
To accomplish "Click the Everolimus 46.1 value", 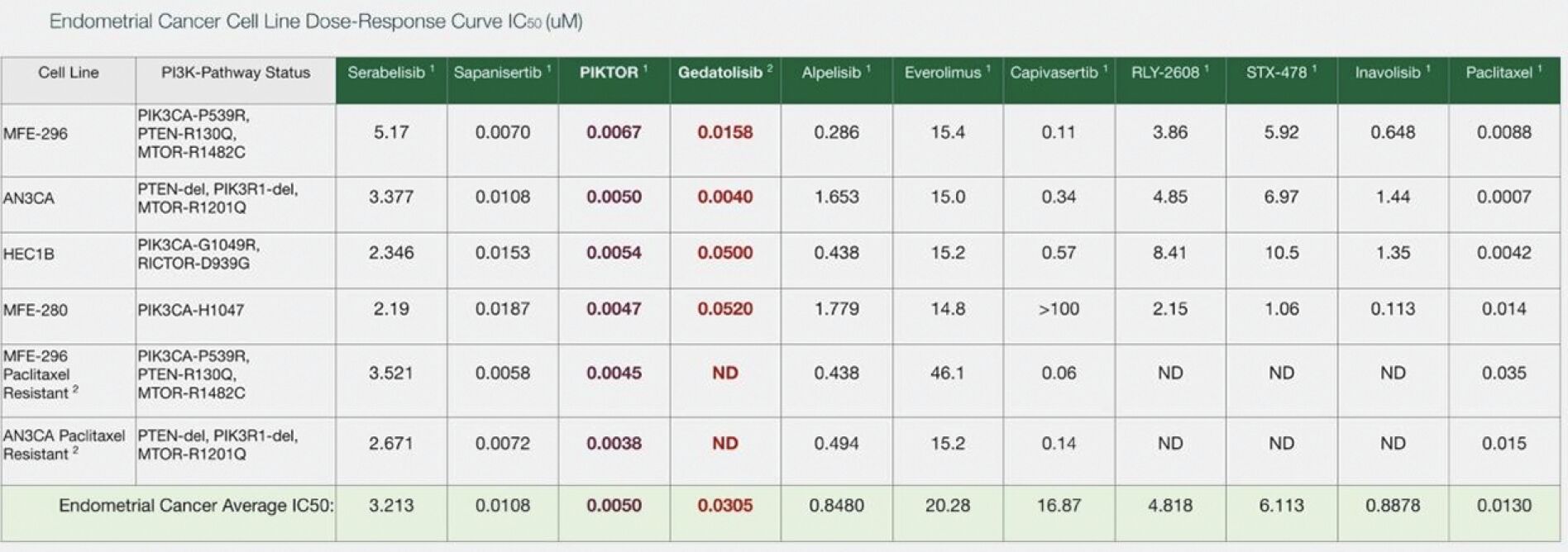I will [947, 373].
